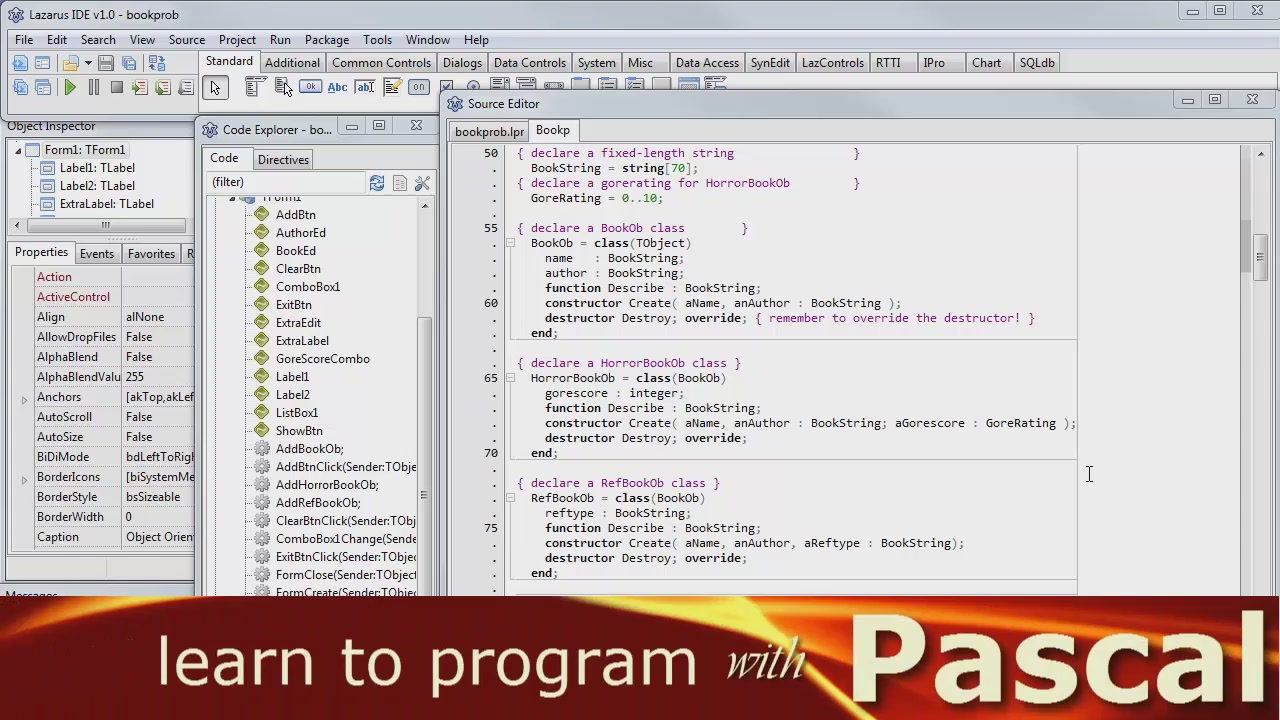
Task: Open the Help menu
Action: (476, 40)
